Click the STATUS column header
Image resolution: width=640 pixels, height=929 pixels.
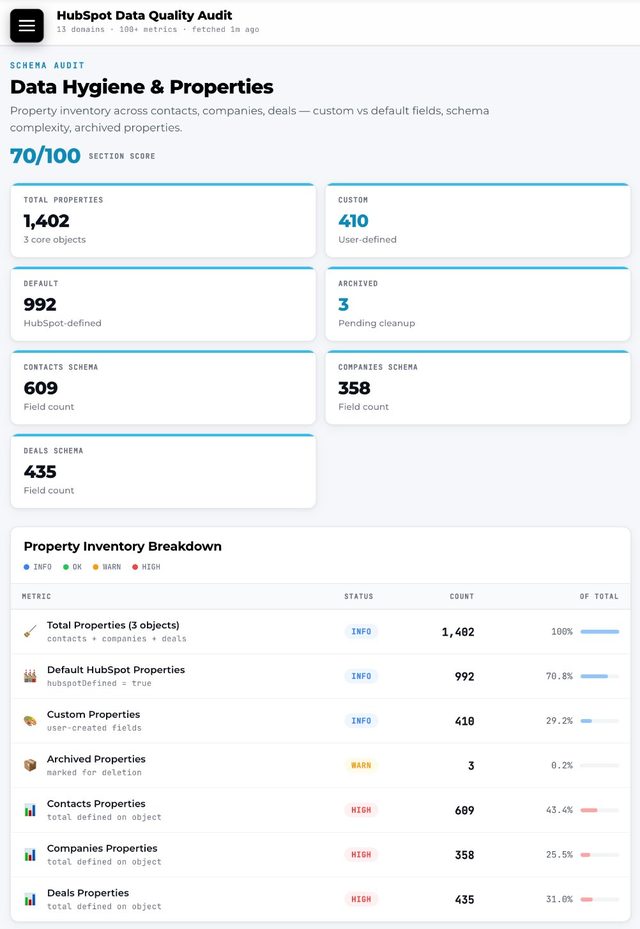(x=359, y=596)
